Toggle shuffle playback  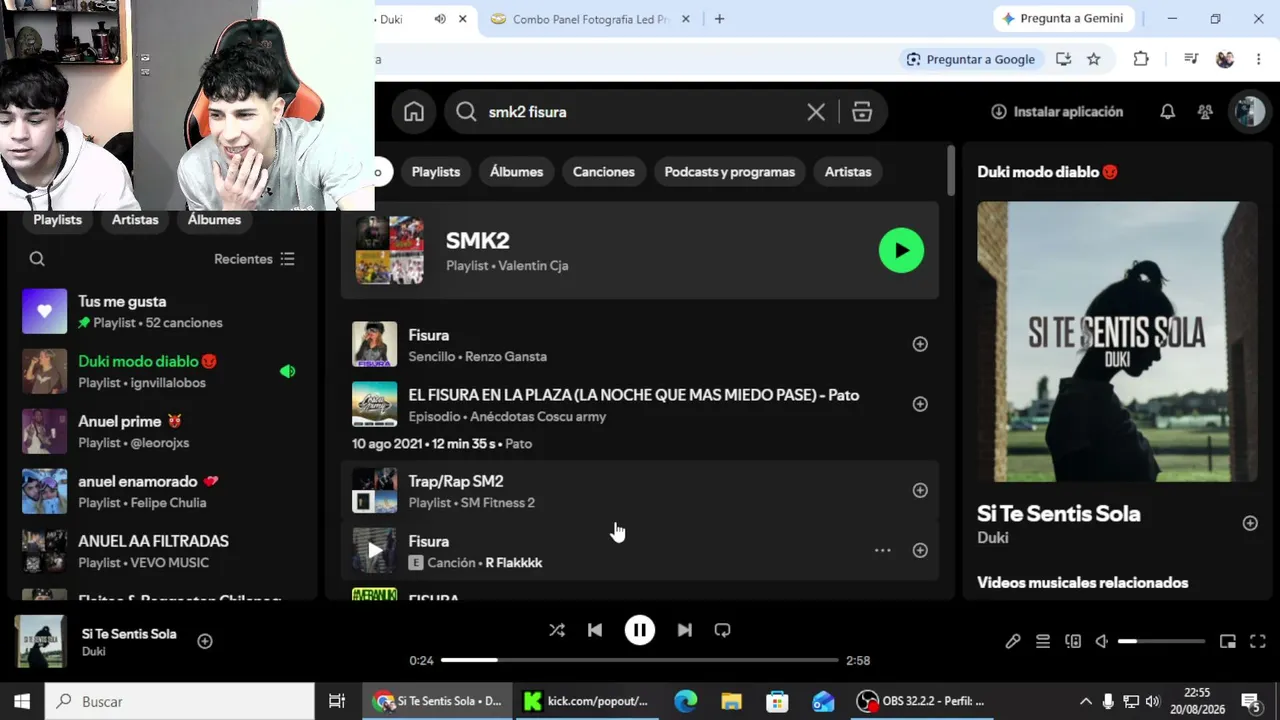click(x=557, y=630)
